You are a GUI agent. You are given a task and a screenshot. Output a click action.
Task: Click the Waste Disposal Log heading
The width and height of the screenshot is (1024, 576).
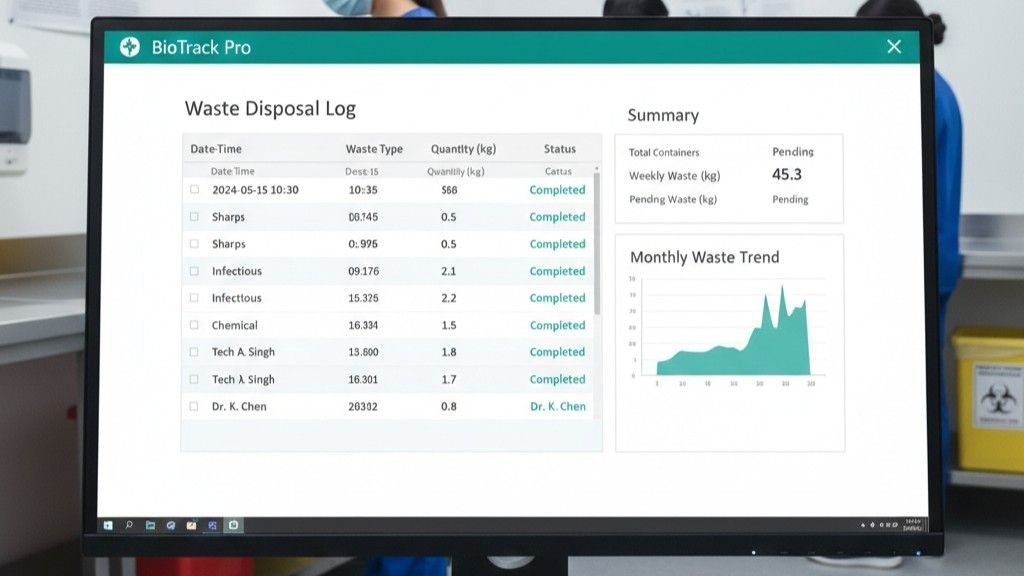point(270,109)
